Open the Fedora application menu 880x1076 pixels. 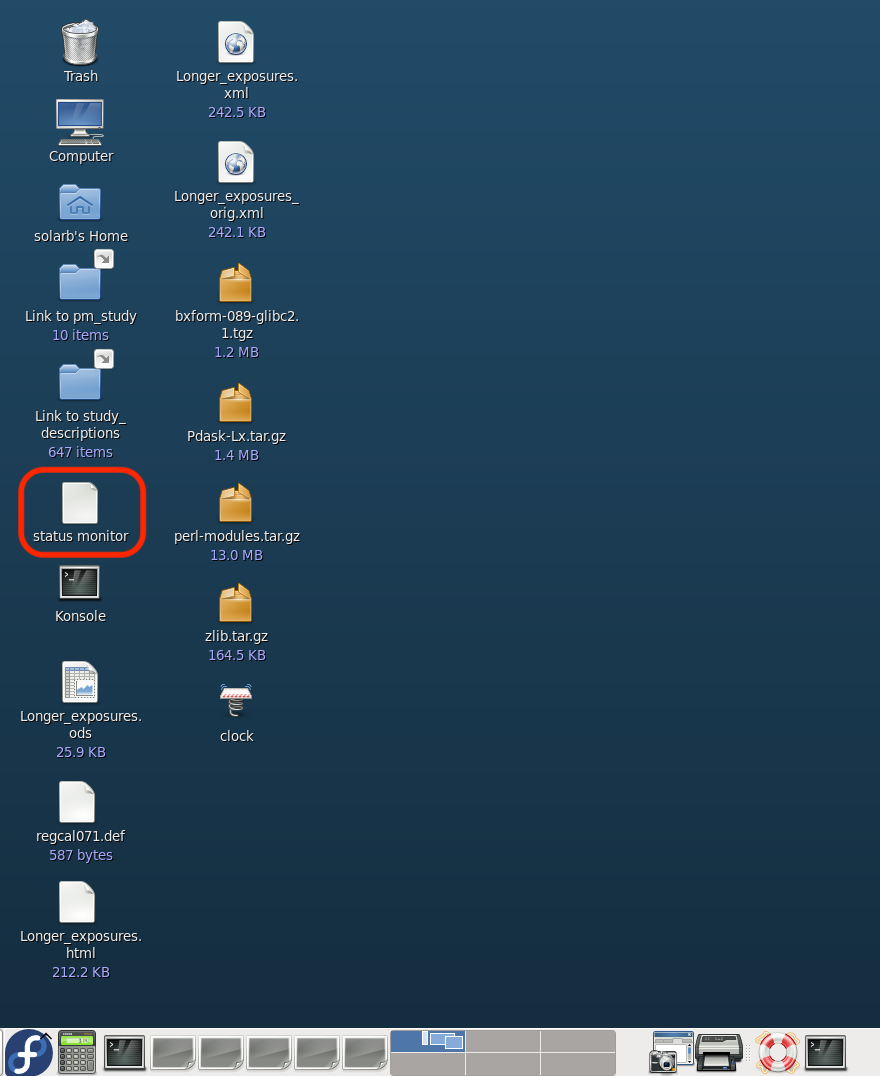pyautogui.click(x=29, y=1053)
